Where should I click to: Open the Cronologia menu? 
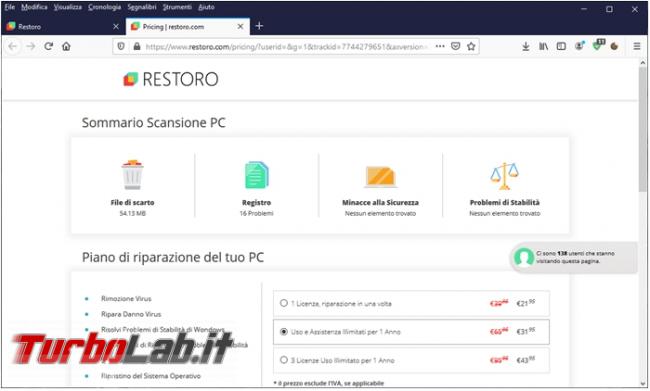point(104,7)
